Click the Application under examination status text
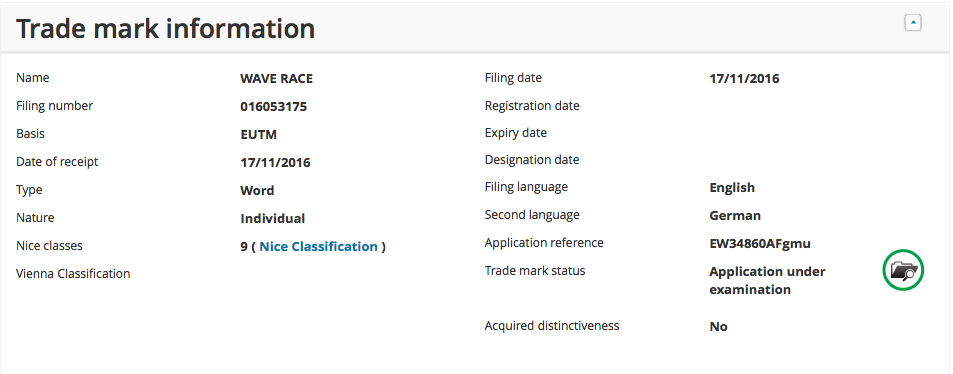The width and height of the screenshot is (953, 374). pyautogui.click(x=767, y=280)
